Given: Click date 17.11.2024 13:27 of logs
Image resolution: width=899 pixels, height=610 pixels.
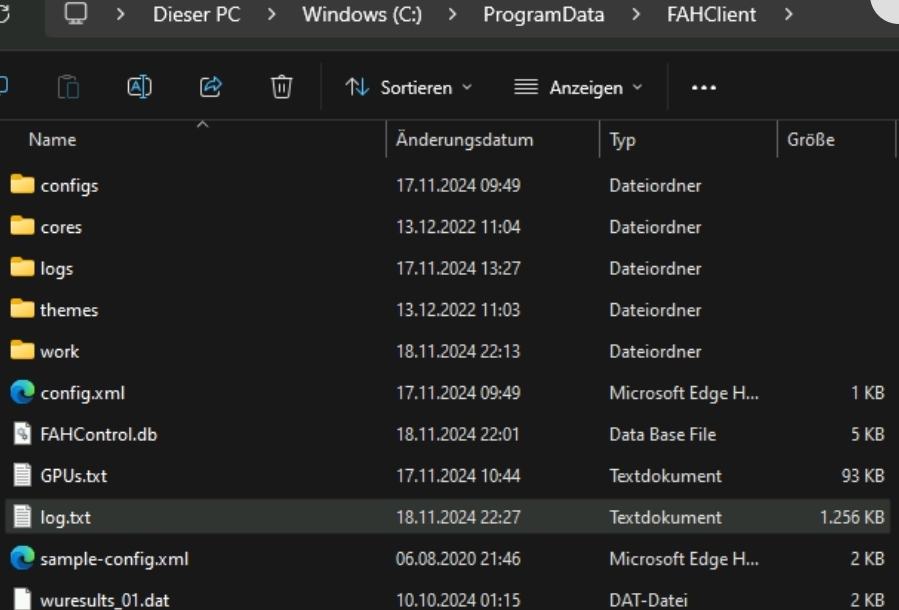Looking at the screenshot, I should (x=458, y=268).
